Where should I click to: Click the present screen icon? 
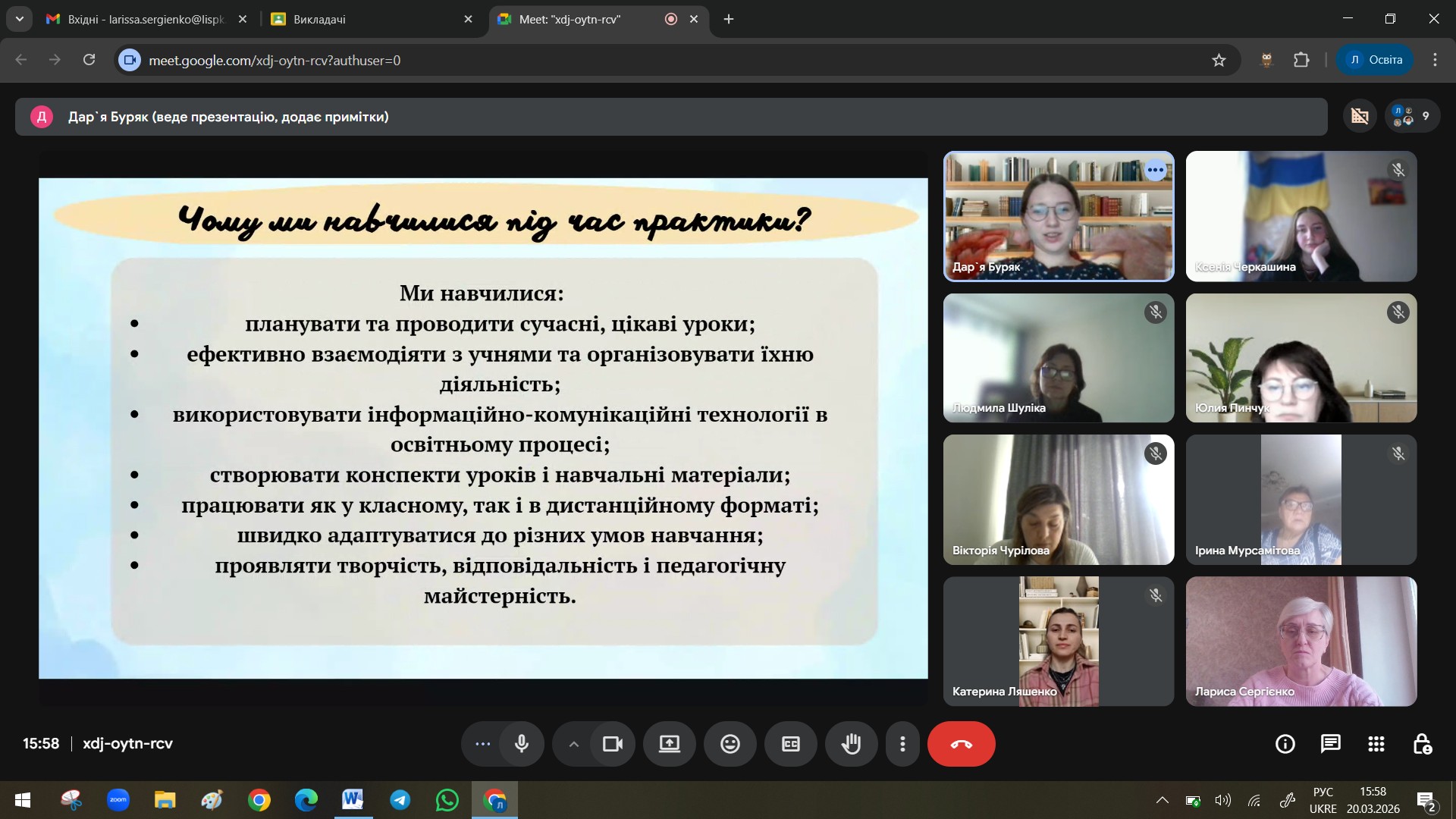pyautogui.click(x=669, y=744)
